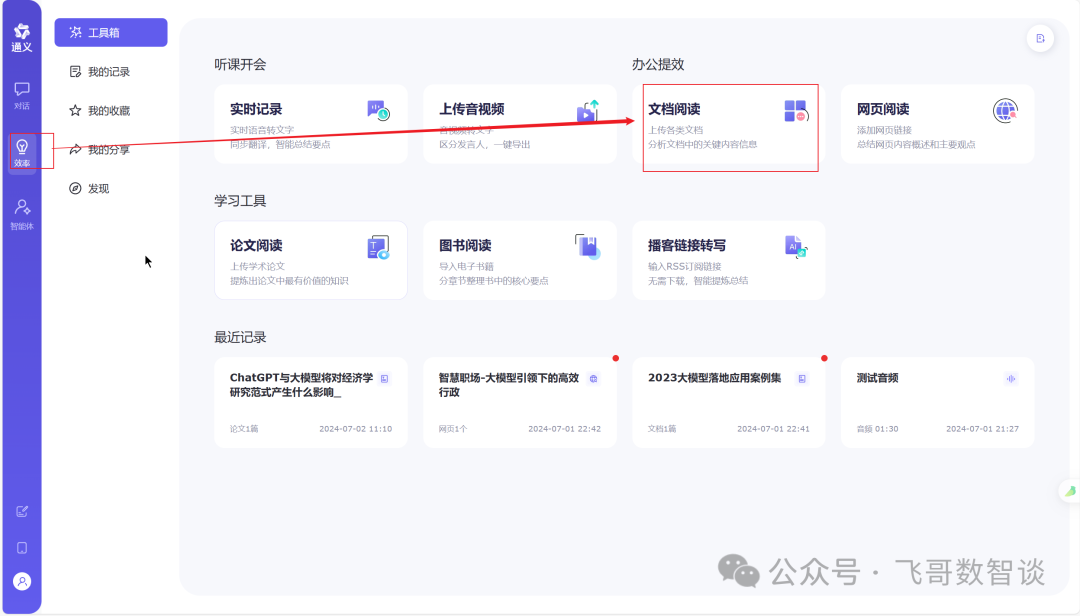1080x616 pixels.
Task: Click the mobile device icon in sidebar
Action: [x=22, y=548]
